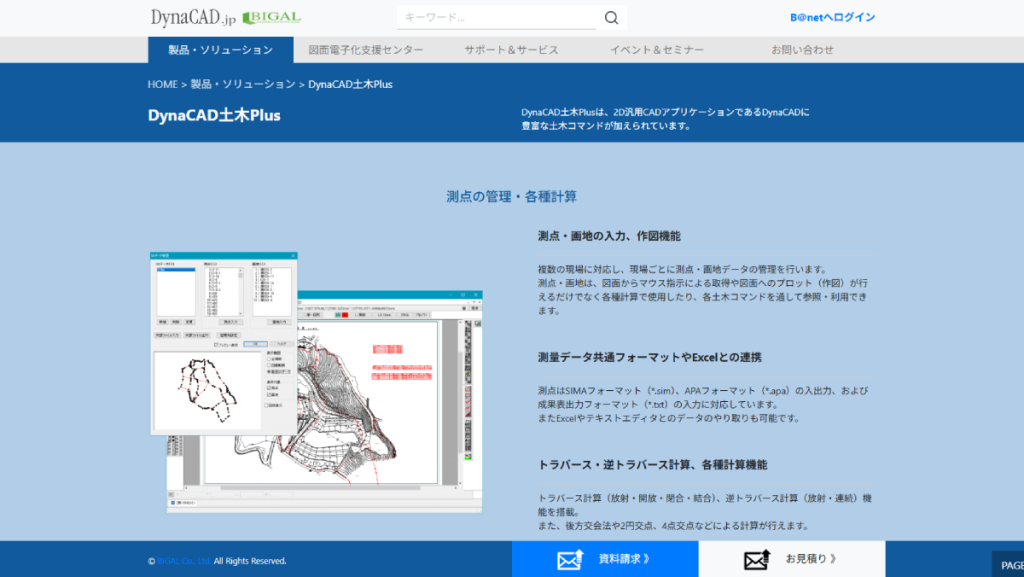
Task: Open the 図面電子化支援センター menu
Action: pyautogui.click(x=366, y=50)
